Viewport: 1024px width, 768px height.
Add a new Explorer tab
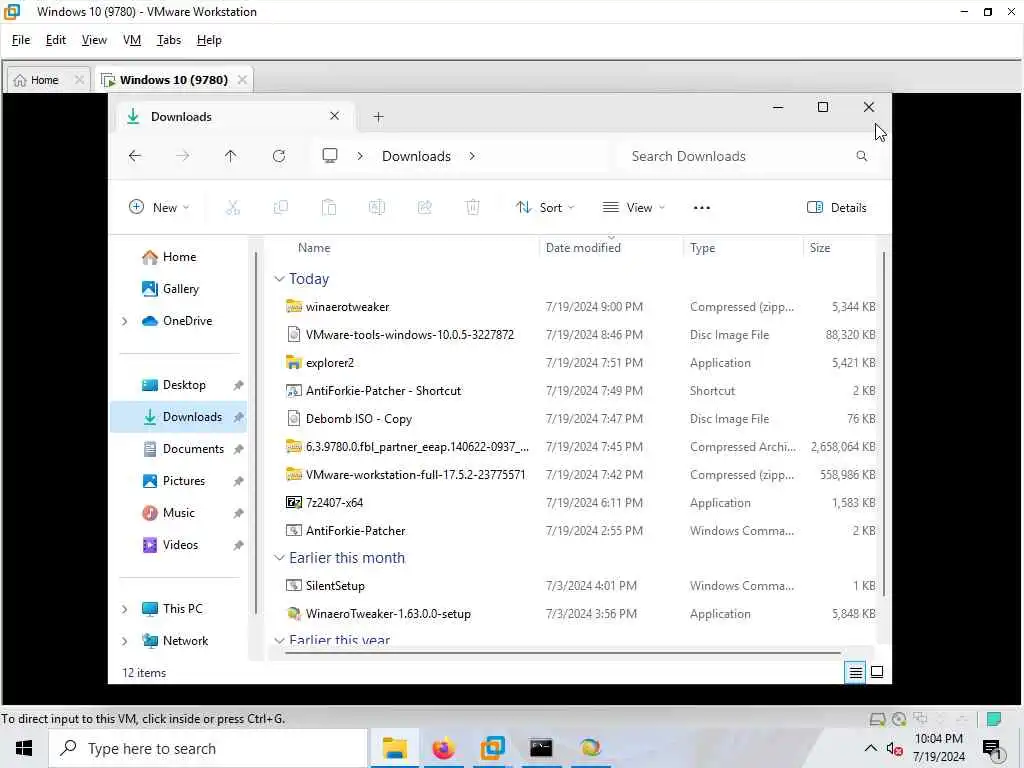tap(378, 117)
